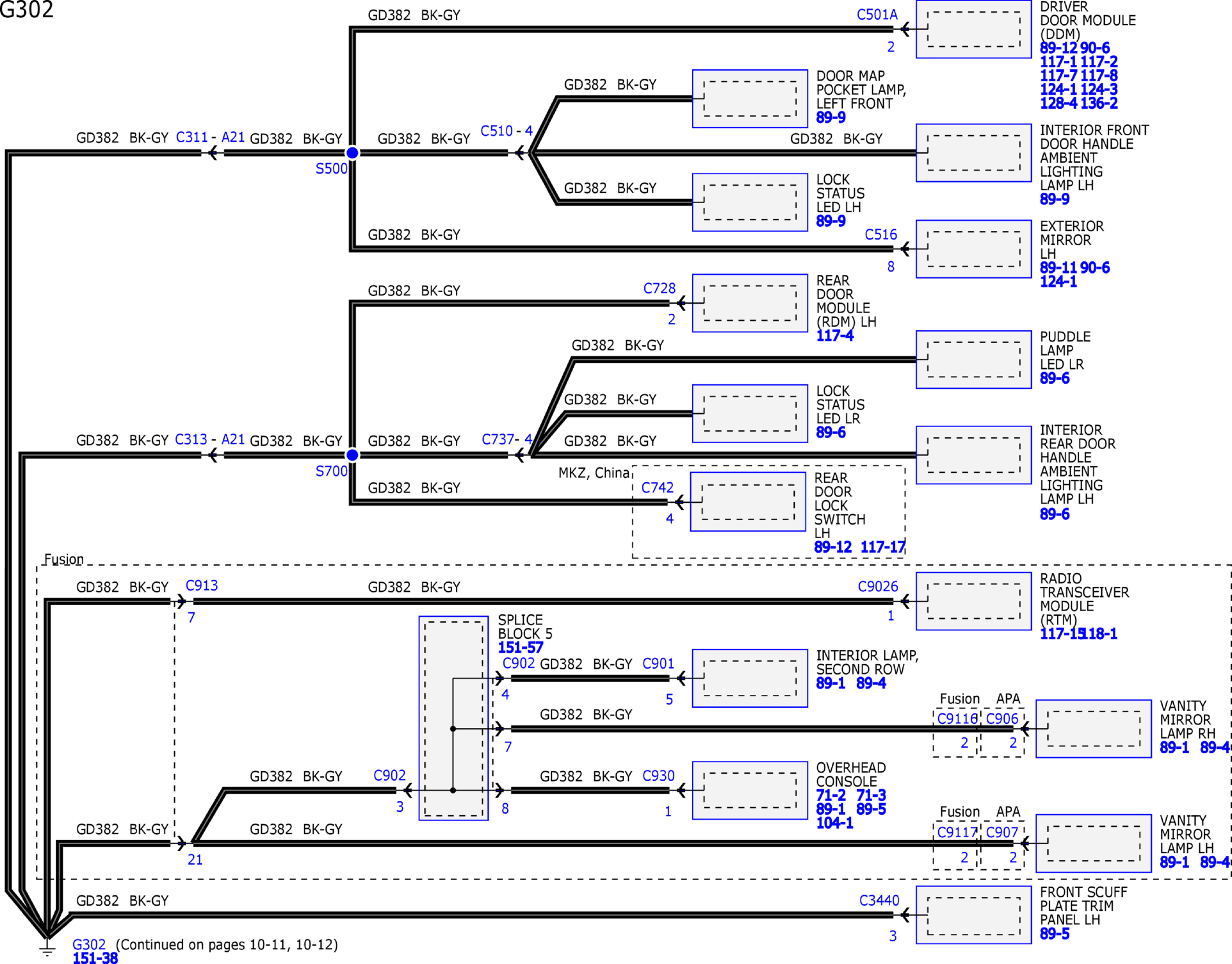
Task: Open page 89-12 under Rear Door Lock Switch
Action: pyautogui.click(x=833, y=547)
